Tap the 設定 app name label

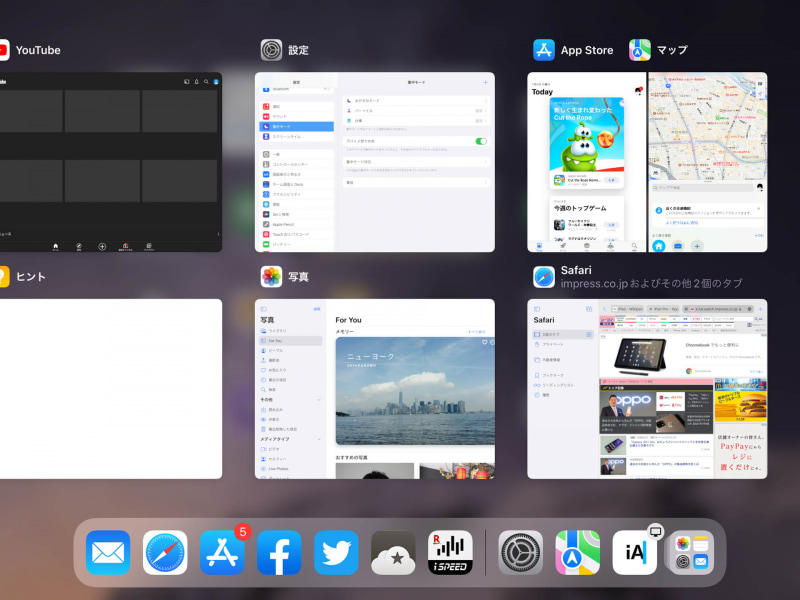coord(298,50)
